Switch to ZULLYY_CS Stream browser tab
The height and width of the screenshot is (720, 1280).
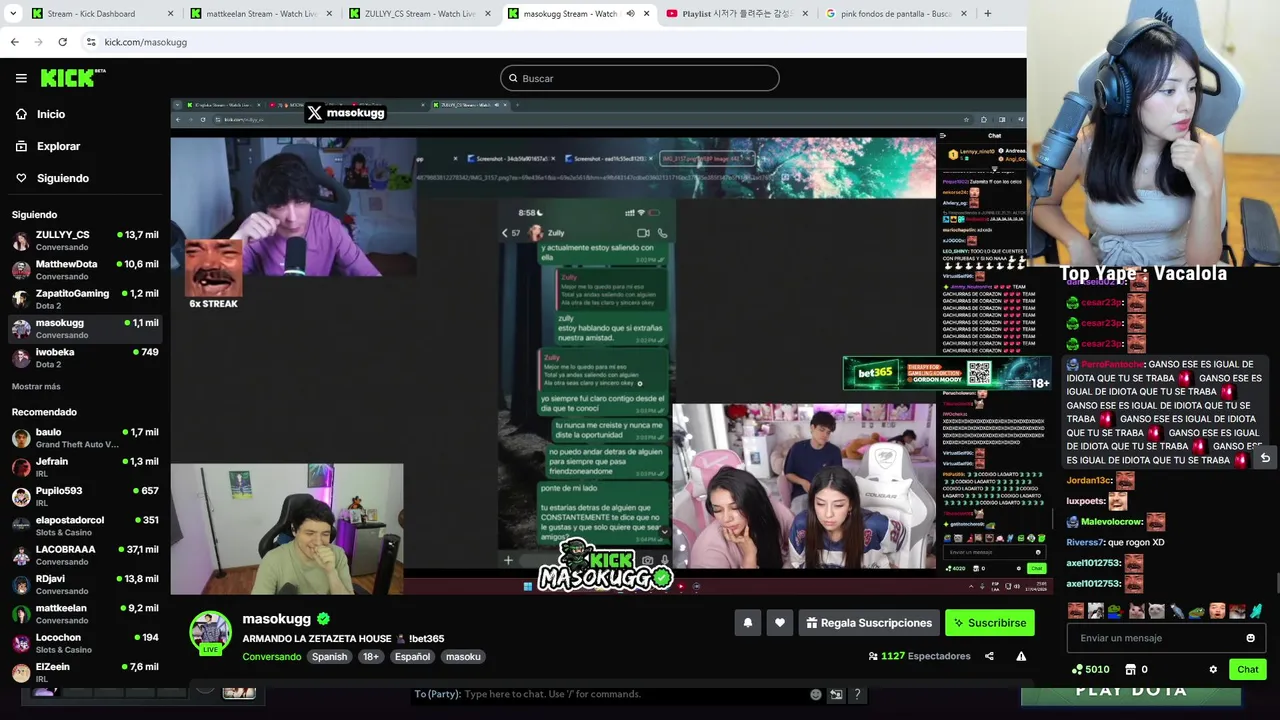point(420,14)
